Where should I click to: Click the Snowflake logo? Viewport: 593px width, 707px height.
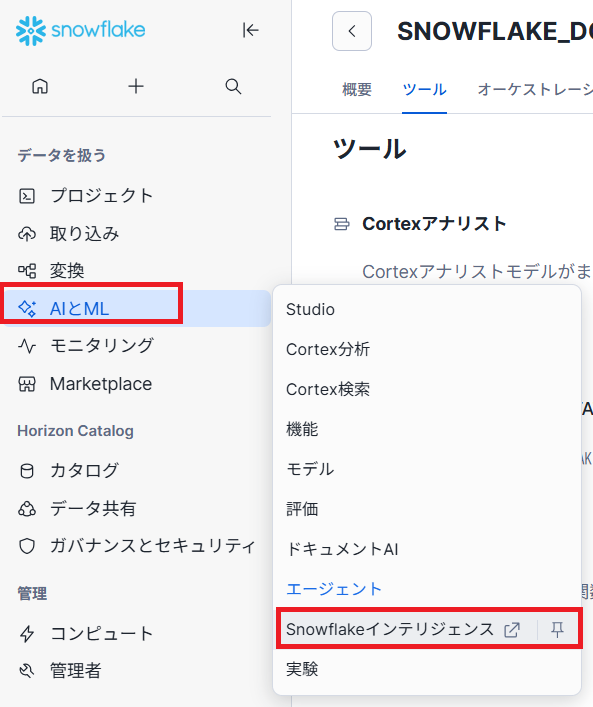click(81, 31)
